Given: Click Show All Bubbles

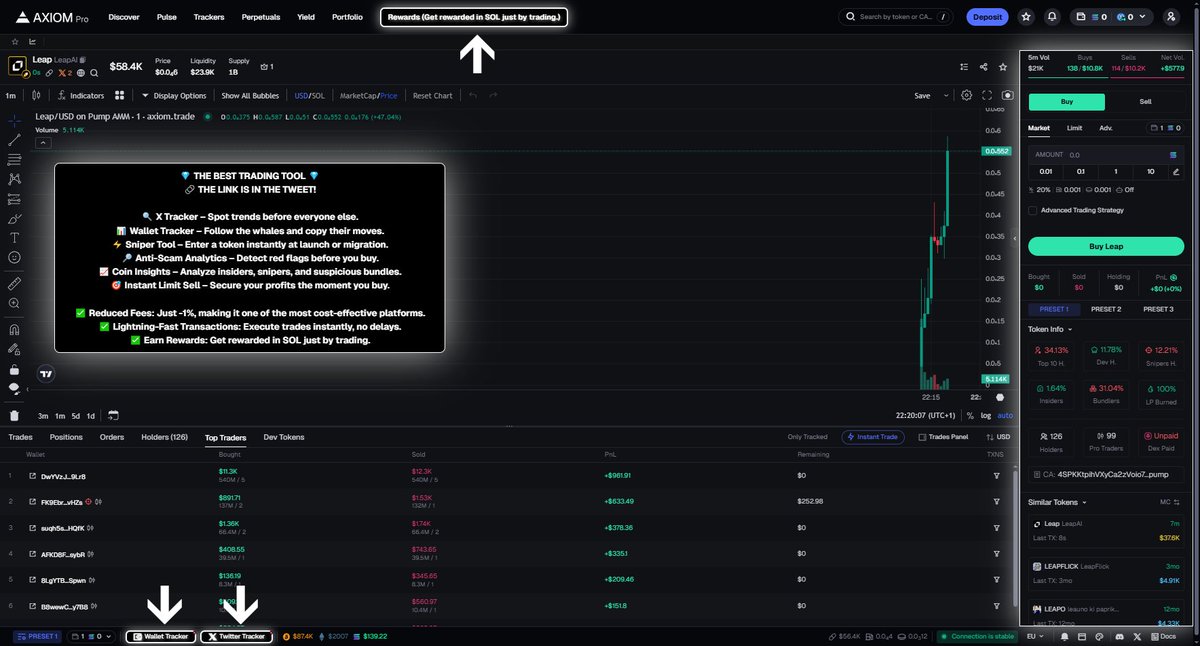Looking at the screenshot, I should click(x=250, y=96).
